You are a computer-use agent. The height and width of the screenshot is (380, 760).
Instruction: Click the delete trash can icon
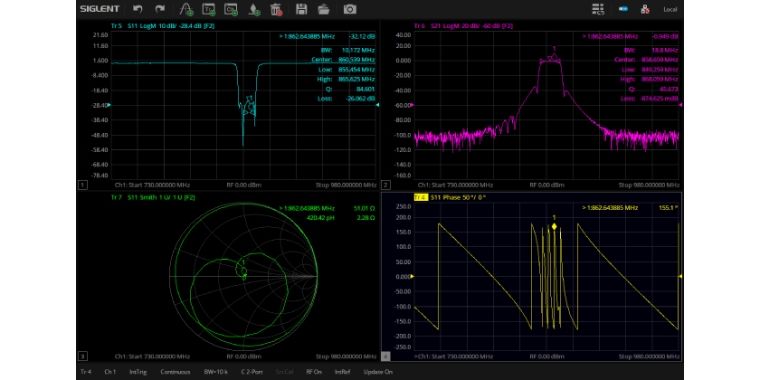pyautogui.click(x=276, y=9)
